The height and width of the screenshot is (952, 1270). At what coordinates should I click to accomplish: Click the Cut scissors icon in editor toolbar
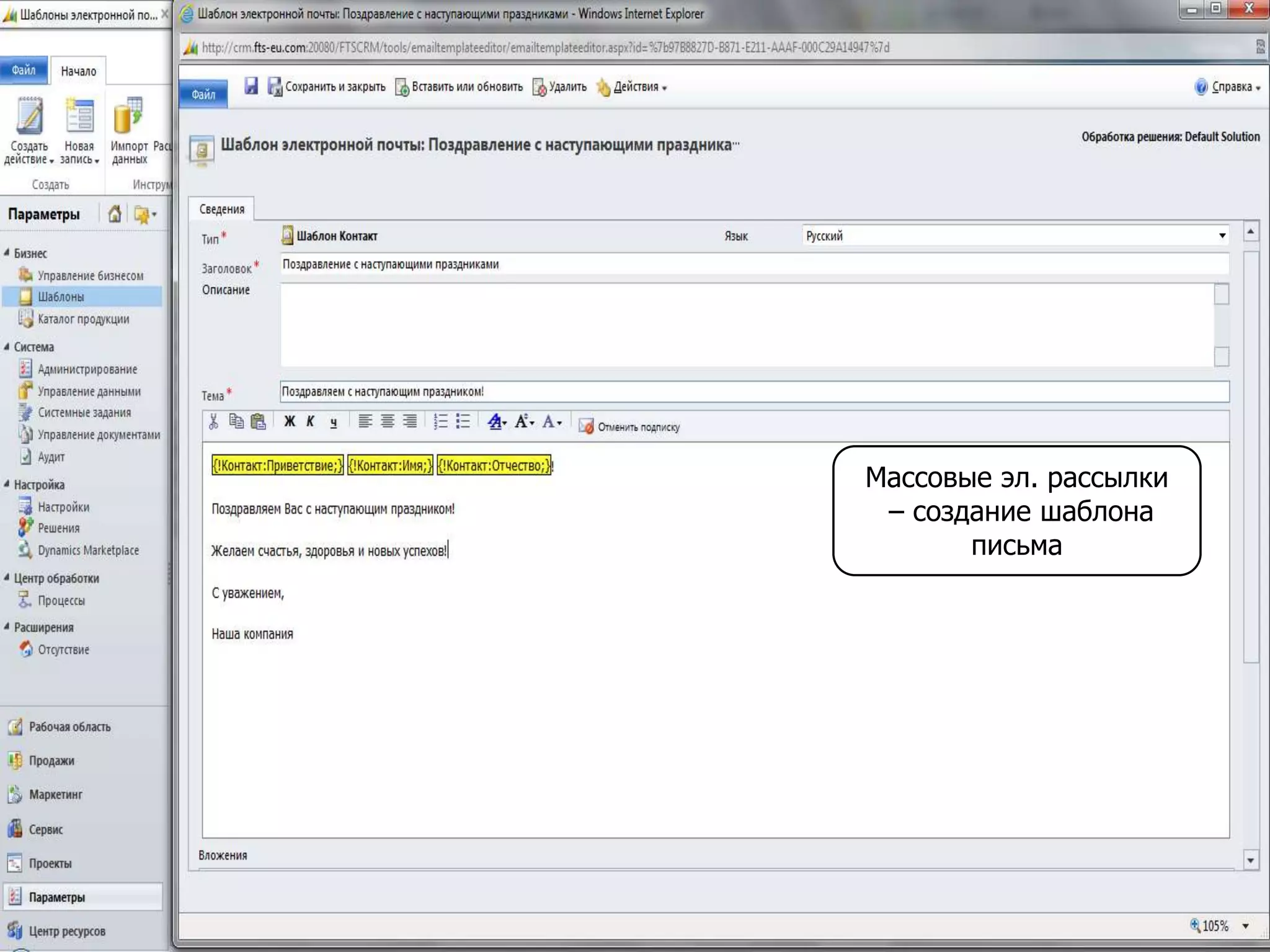coord(213,422)
